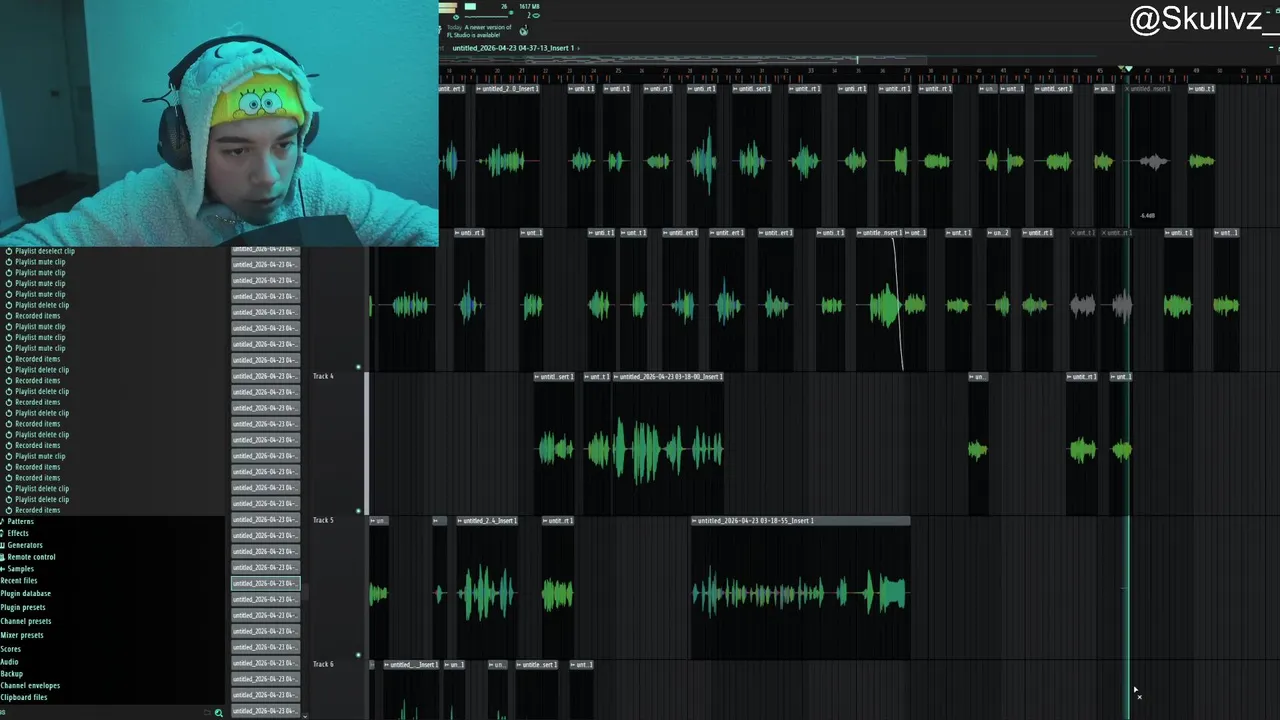Open the FL Studio newer version notice
This screenshot has width=1280, height=720.
click(480, 31)
